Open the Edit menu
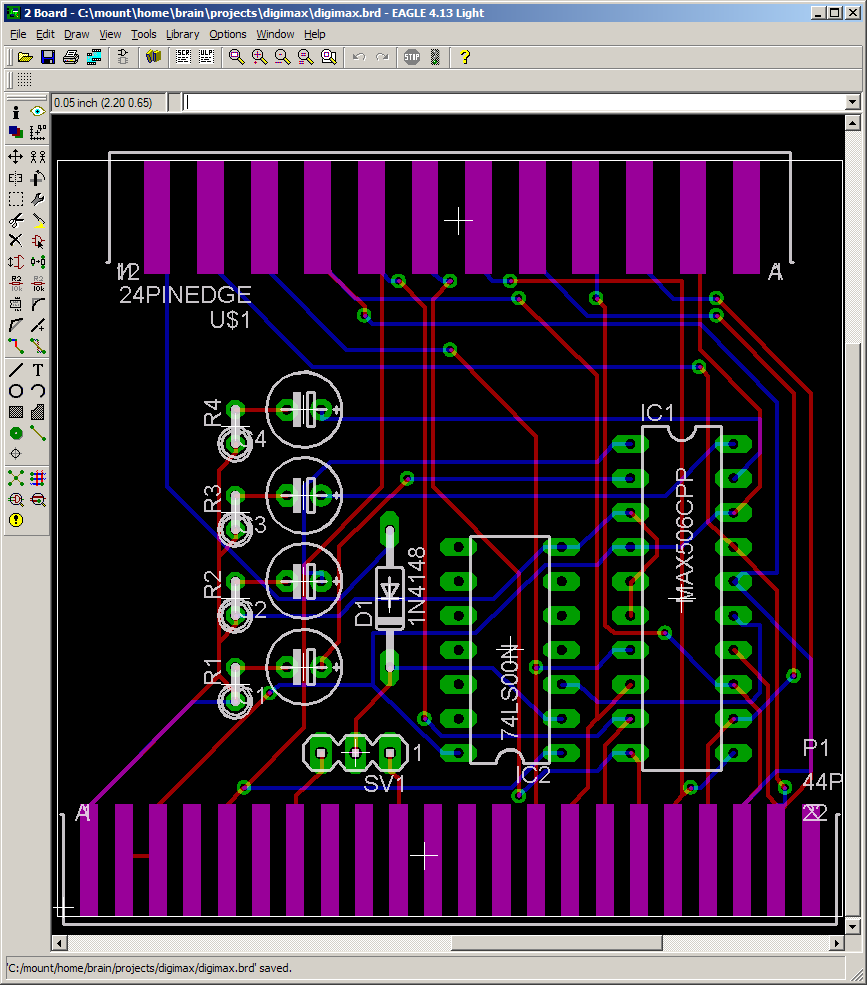 [x=45, y=34]
